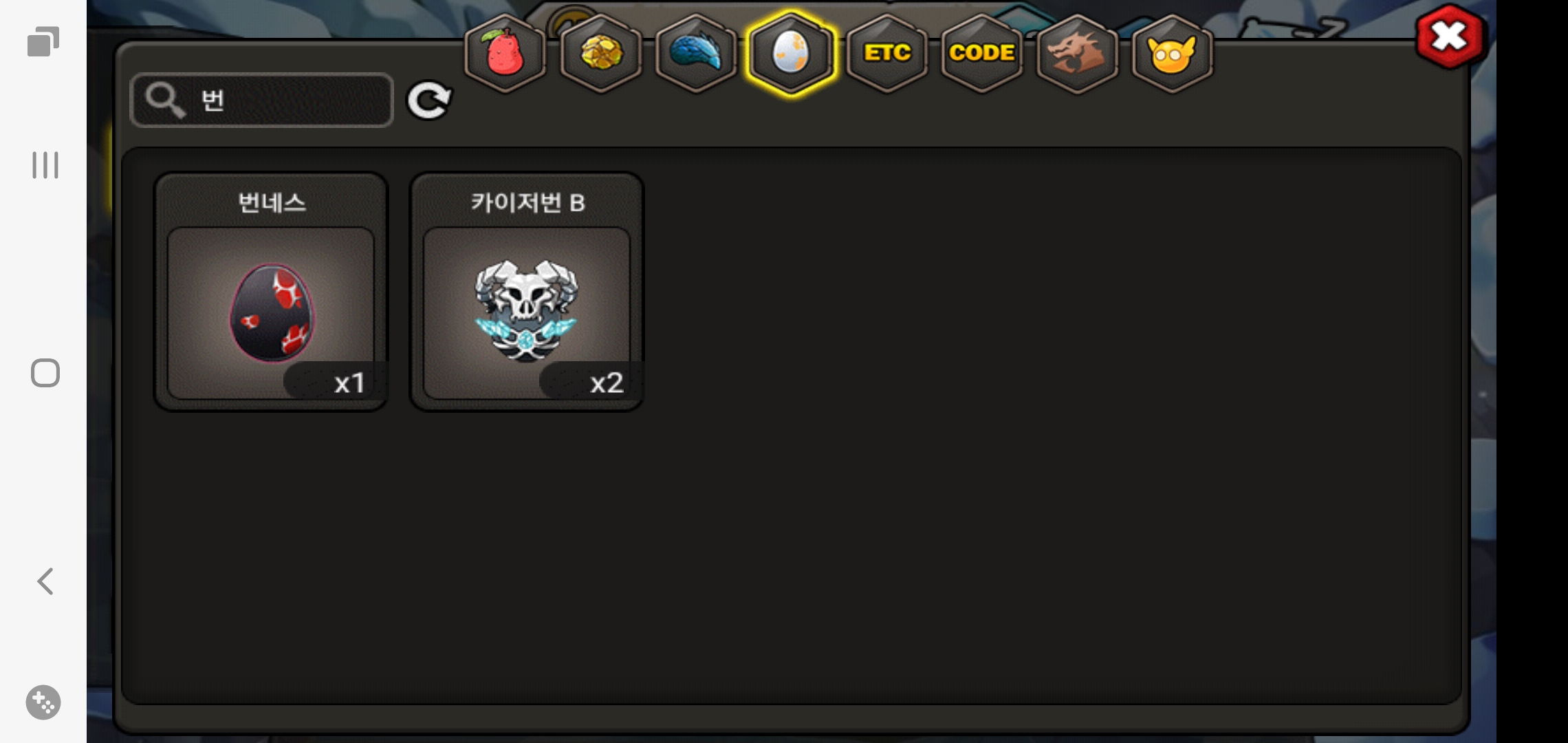Switch to the blue dragon scale tab
1568x743 pixels.
696,54
